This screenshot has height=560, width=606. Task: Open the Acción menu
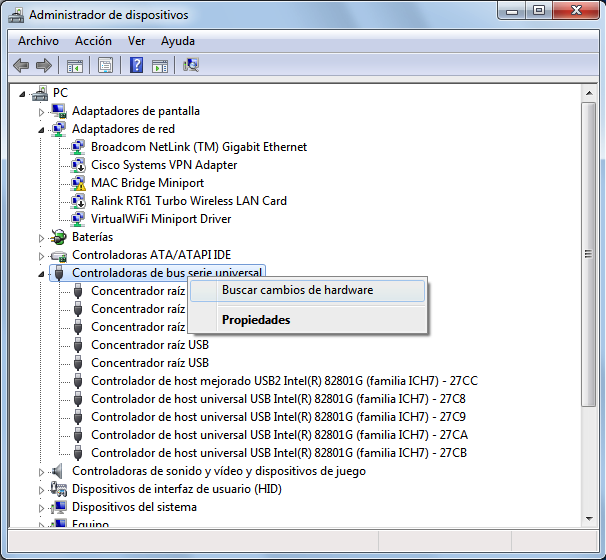[x=93, y=41]
